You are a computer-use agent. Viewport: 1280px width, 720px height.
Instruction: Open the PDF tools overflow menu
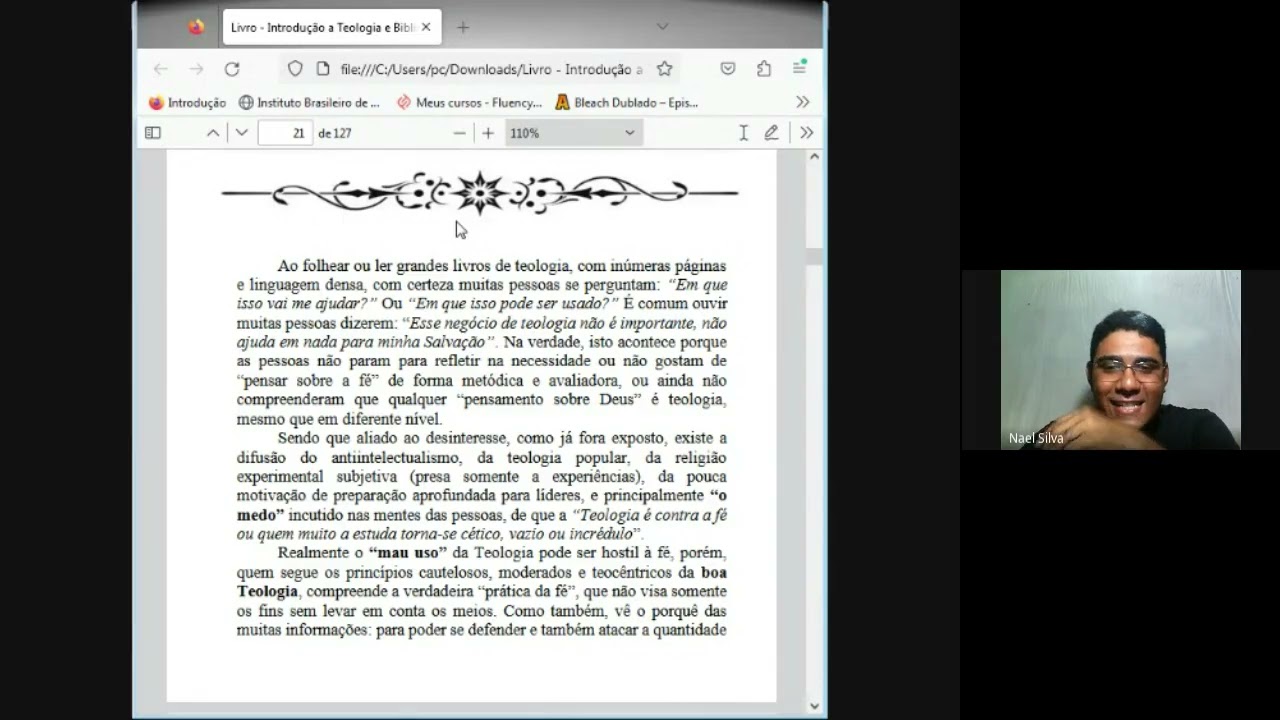(807, 133)
